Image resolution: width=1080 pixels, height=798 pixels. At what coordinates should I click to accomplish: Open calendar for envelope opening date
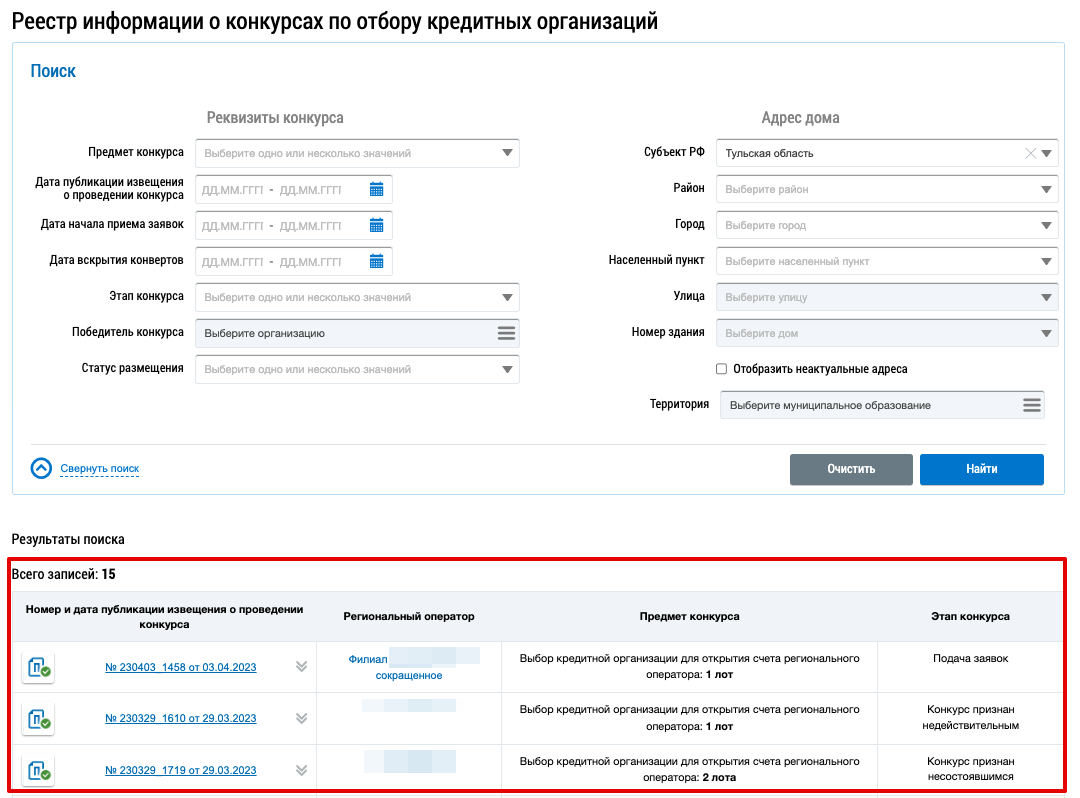[x=377, y=261]
